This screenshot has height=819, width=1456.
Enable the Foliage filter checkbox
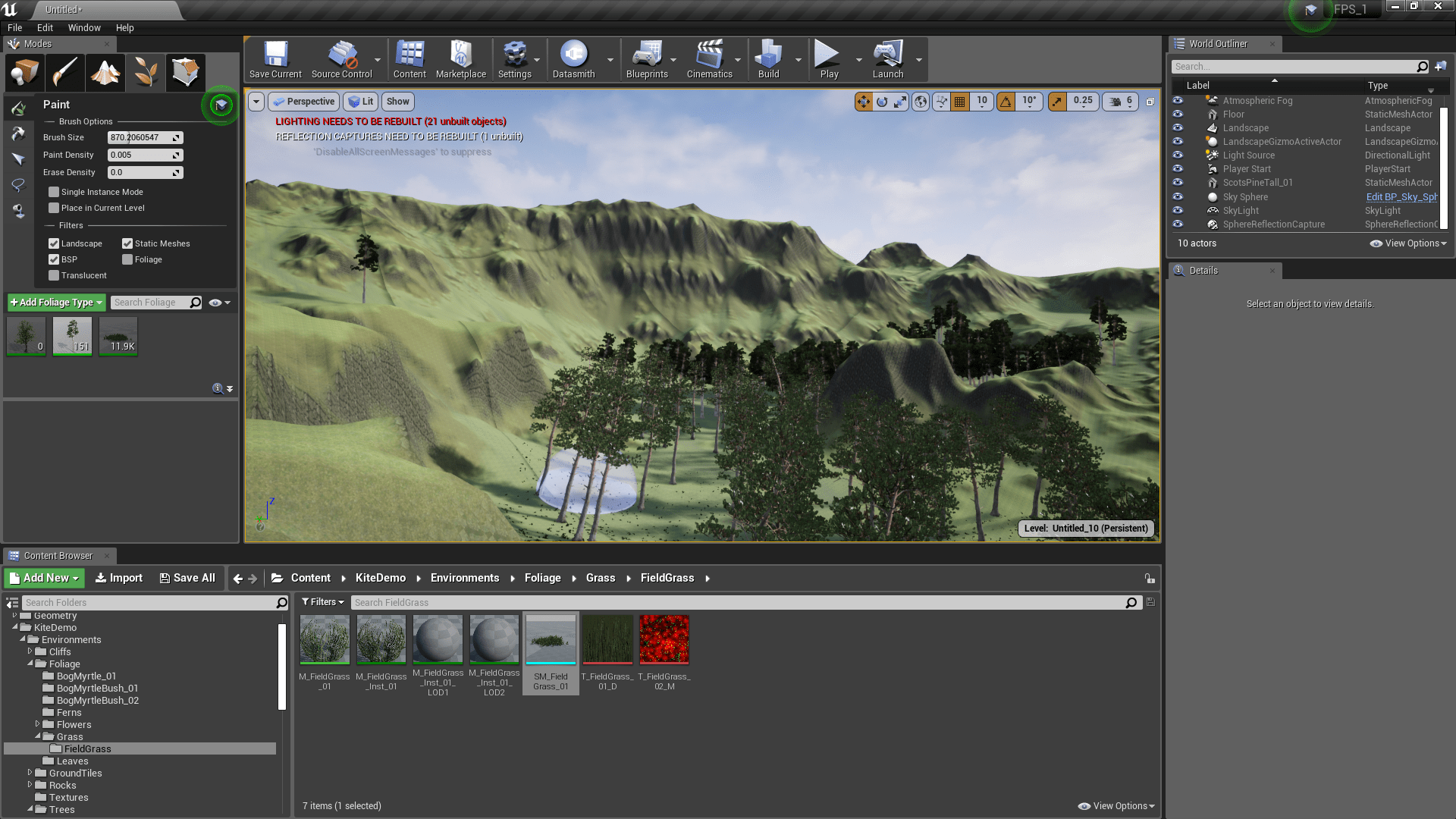coord(127,259)
